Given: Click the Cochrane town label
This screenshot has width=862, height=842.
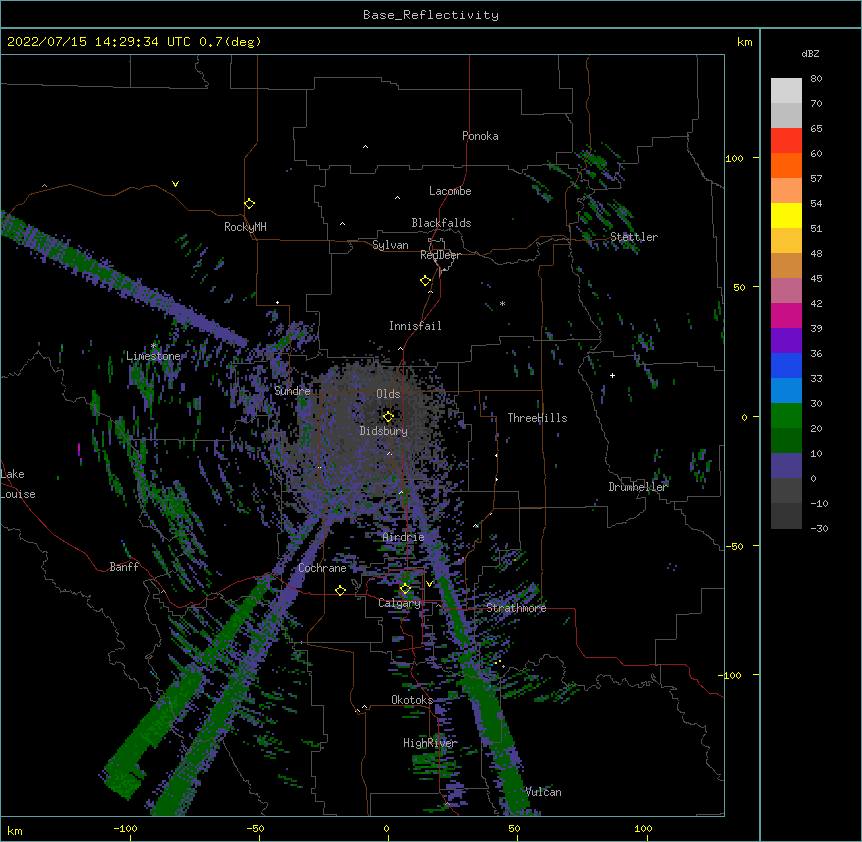Looking at the screenshot, I should tap(322, 568).
